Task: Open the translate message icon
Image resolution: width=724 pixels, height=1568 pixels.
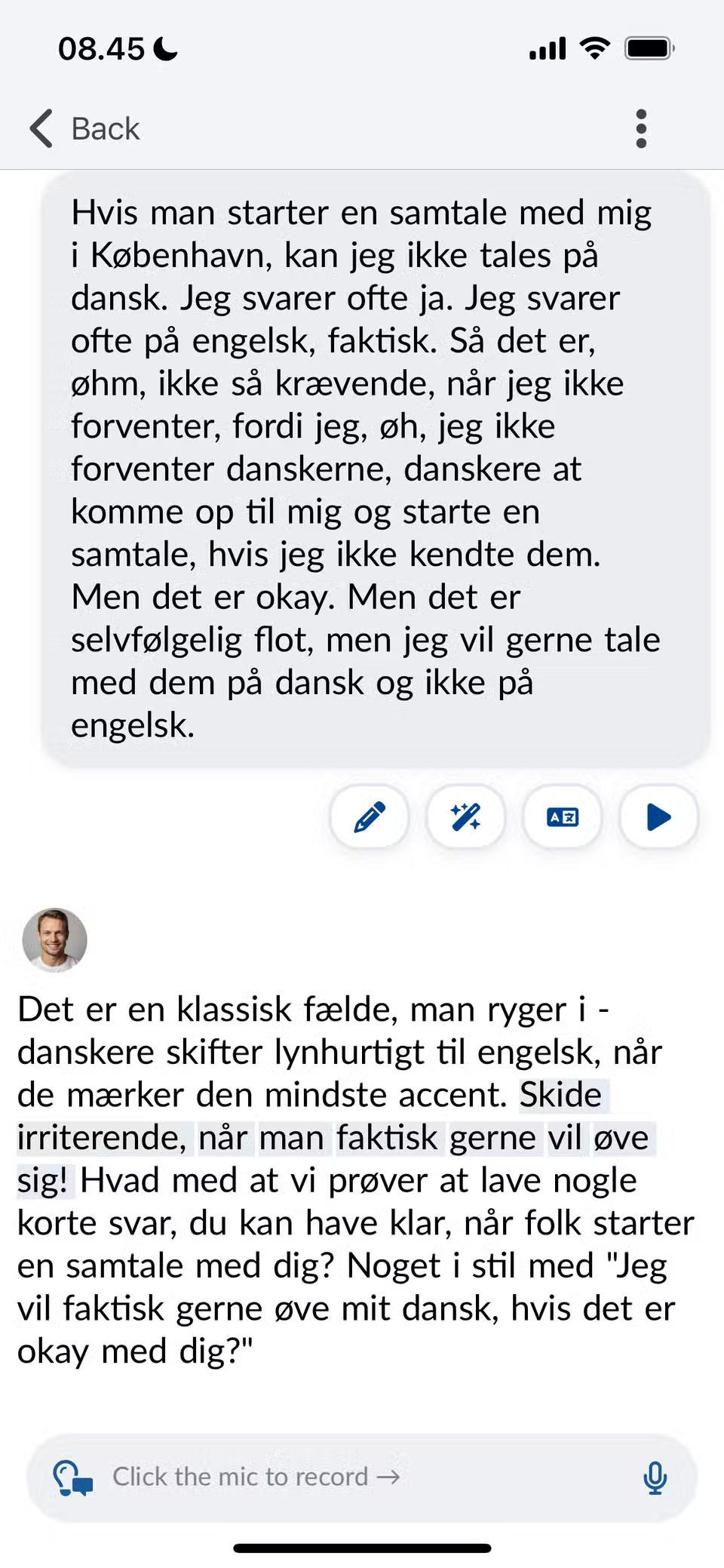Action: click(563, 817)
